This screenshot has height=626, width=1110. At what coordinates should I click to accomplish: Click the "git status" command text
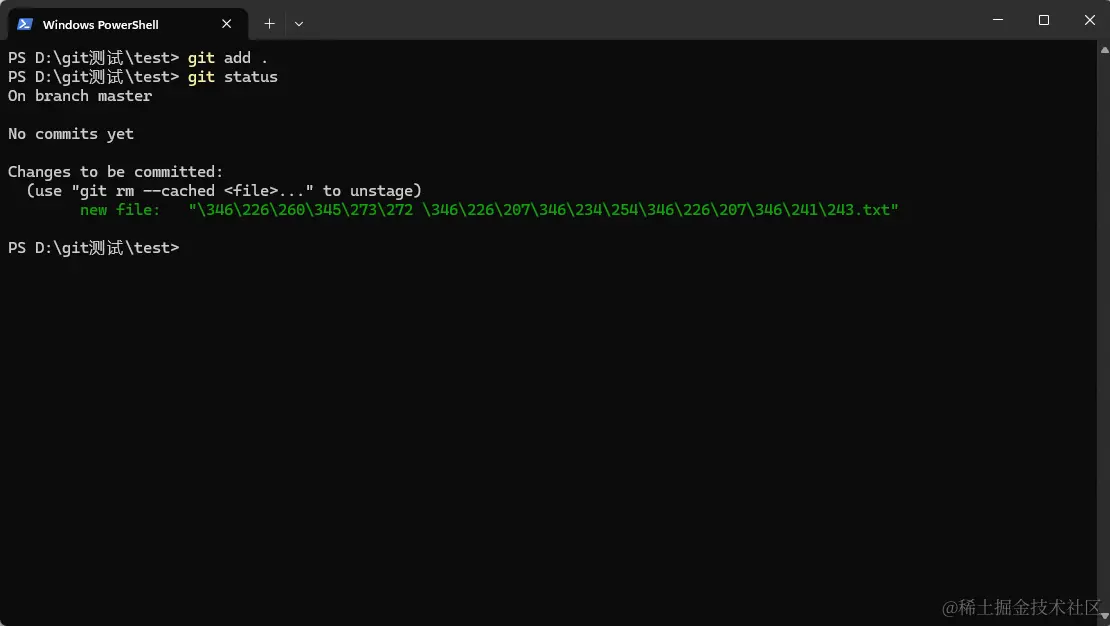(x=232, y=77)
